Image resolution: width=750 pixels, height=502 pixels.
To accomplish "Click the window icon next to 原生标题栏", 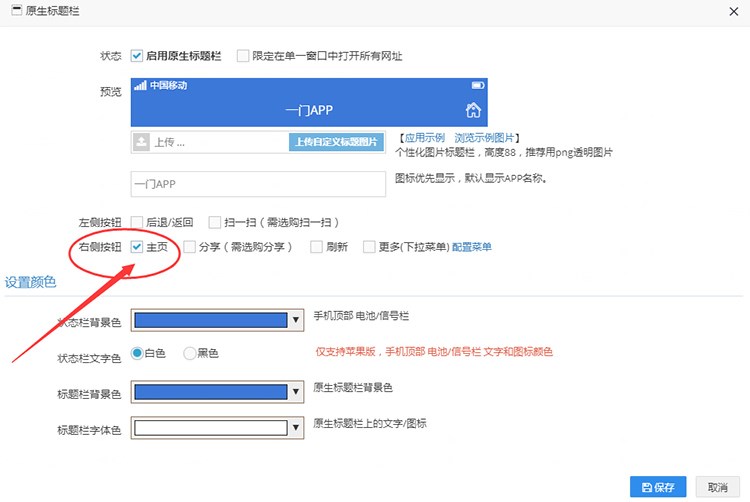I will click(17, 10).
